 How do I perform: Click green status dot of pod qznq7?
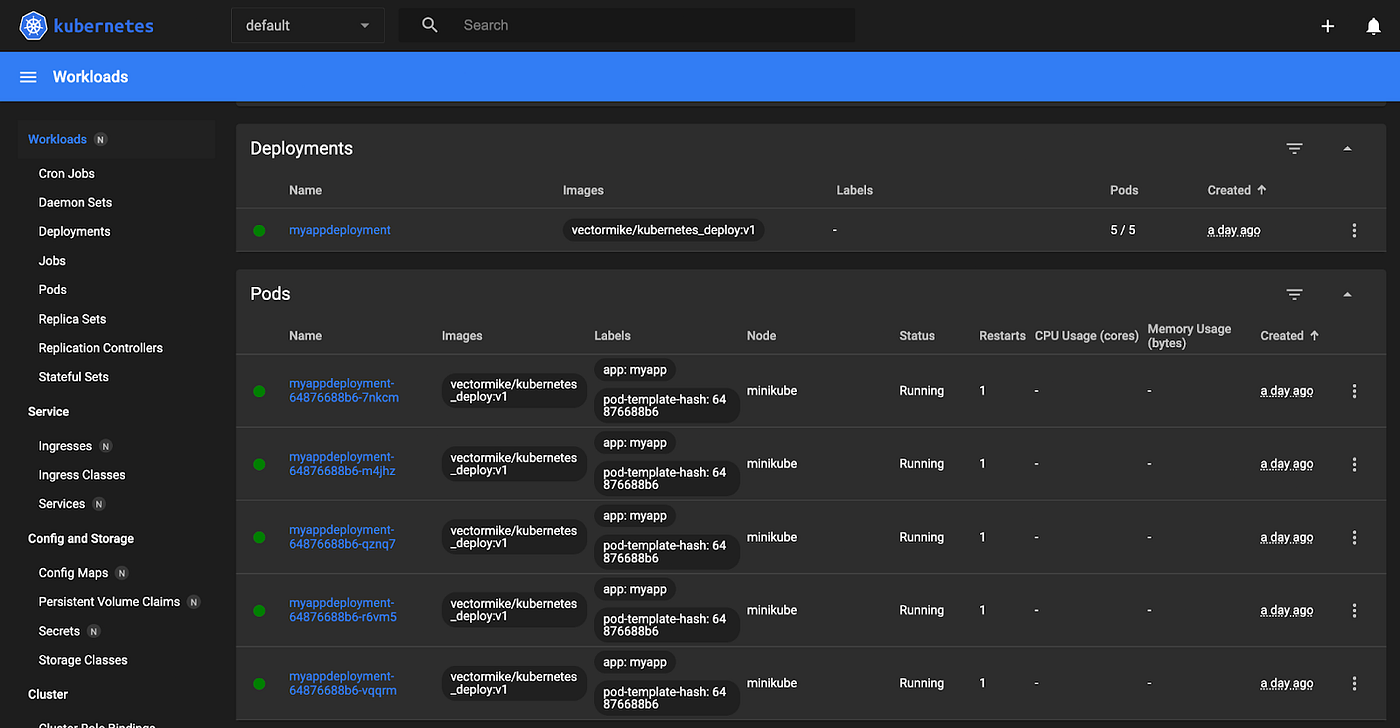(259, 537)
